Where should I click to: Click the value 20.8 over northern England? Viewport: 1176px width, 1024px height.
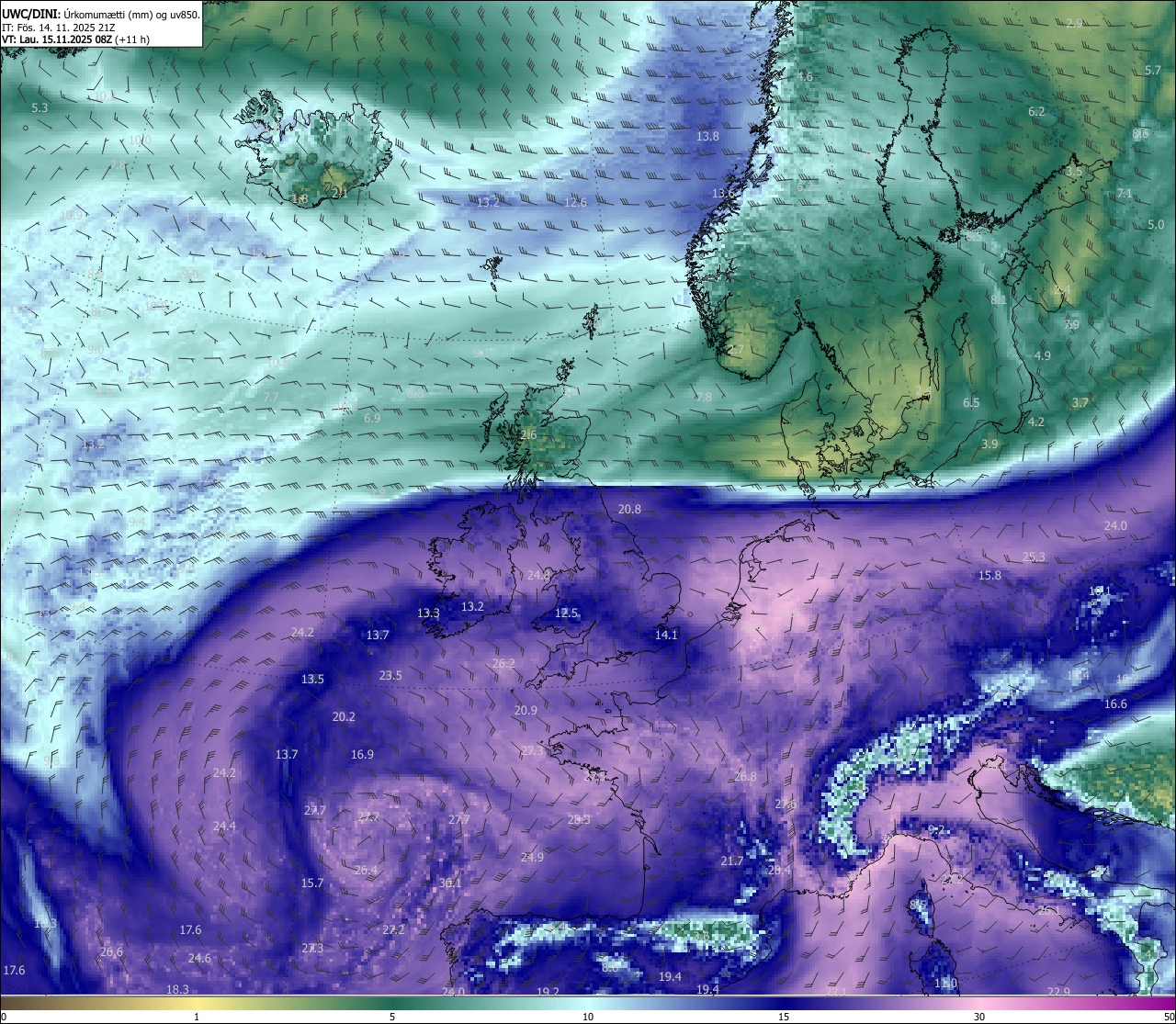629,509
